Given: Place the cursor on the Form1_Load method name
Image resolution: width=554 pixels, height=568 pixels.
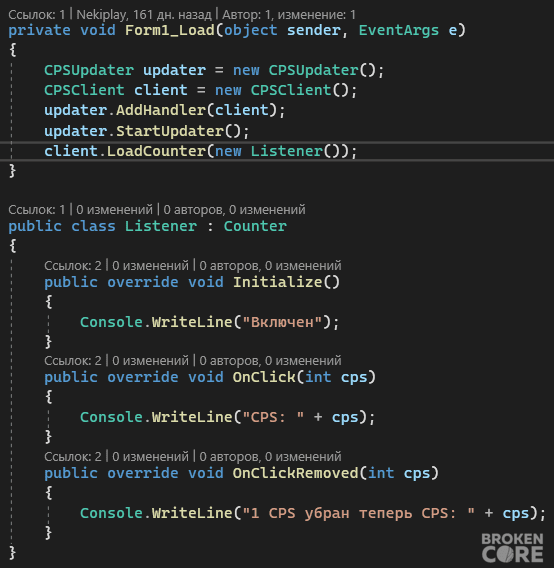Looking at the screenshot, I should point(170,30).
